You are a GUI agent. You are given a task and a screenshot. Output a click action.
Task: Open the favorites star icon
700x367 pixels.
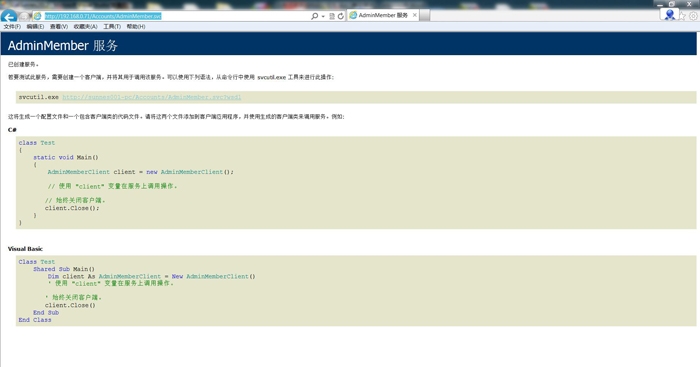tap(683, 16)
